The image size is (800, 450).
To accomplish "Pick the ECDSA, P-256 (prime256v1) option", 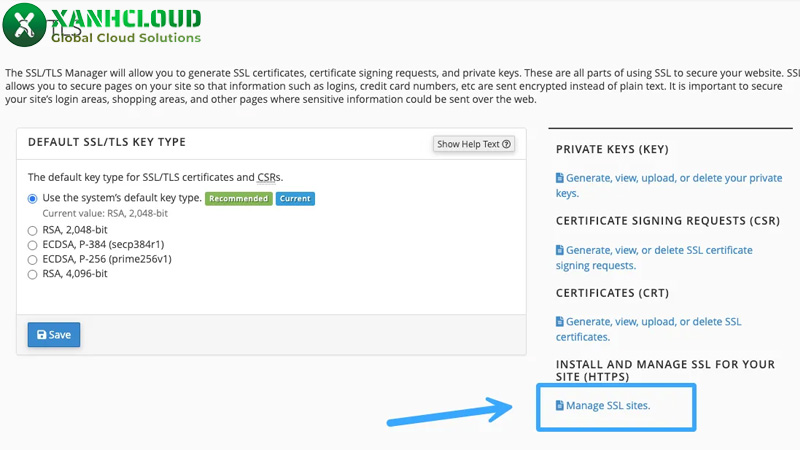I will coord(33,259).
